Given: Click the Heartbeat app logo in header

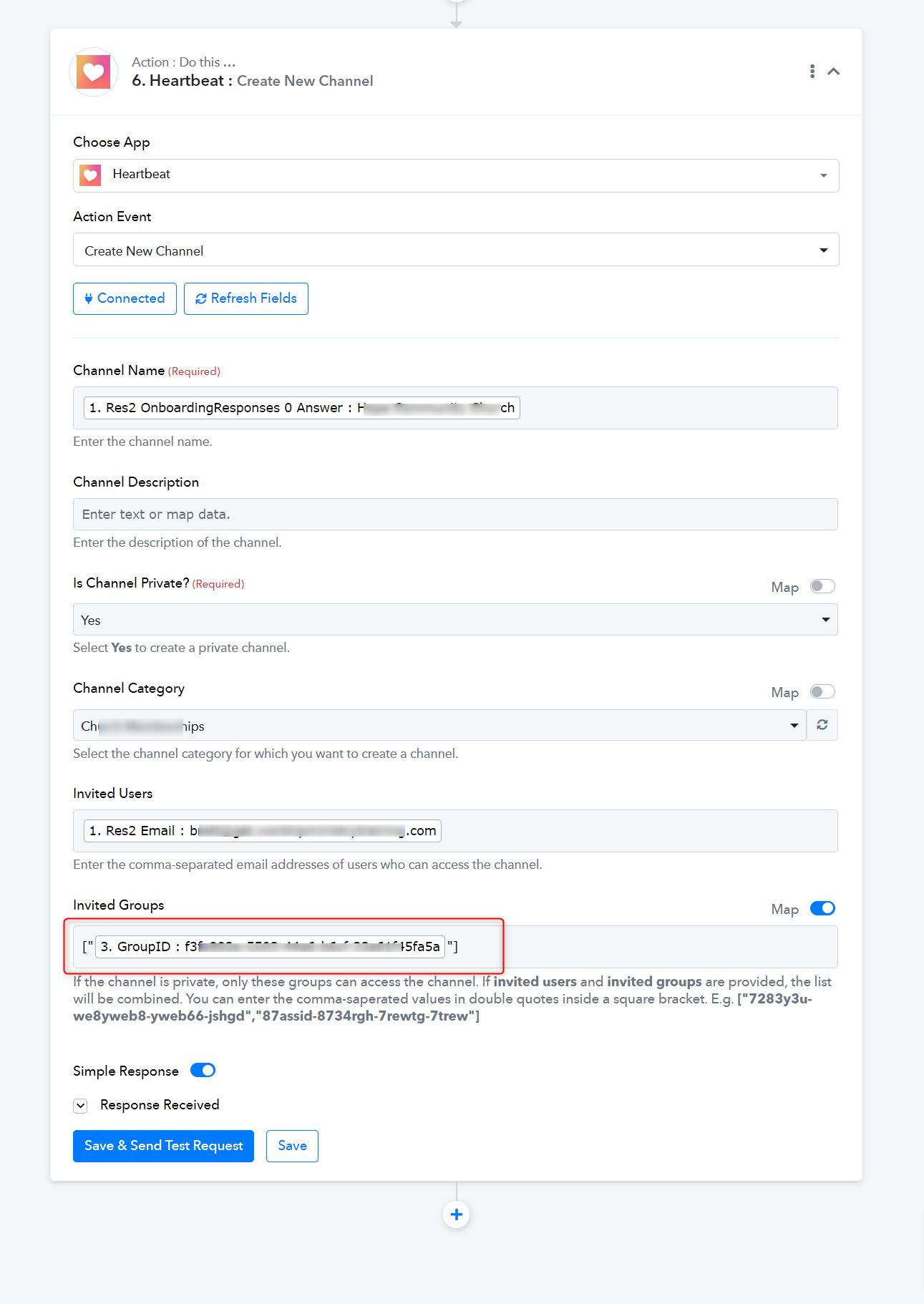Looking at the screenshot, I should coord(93,72).
